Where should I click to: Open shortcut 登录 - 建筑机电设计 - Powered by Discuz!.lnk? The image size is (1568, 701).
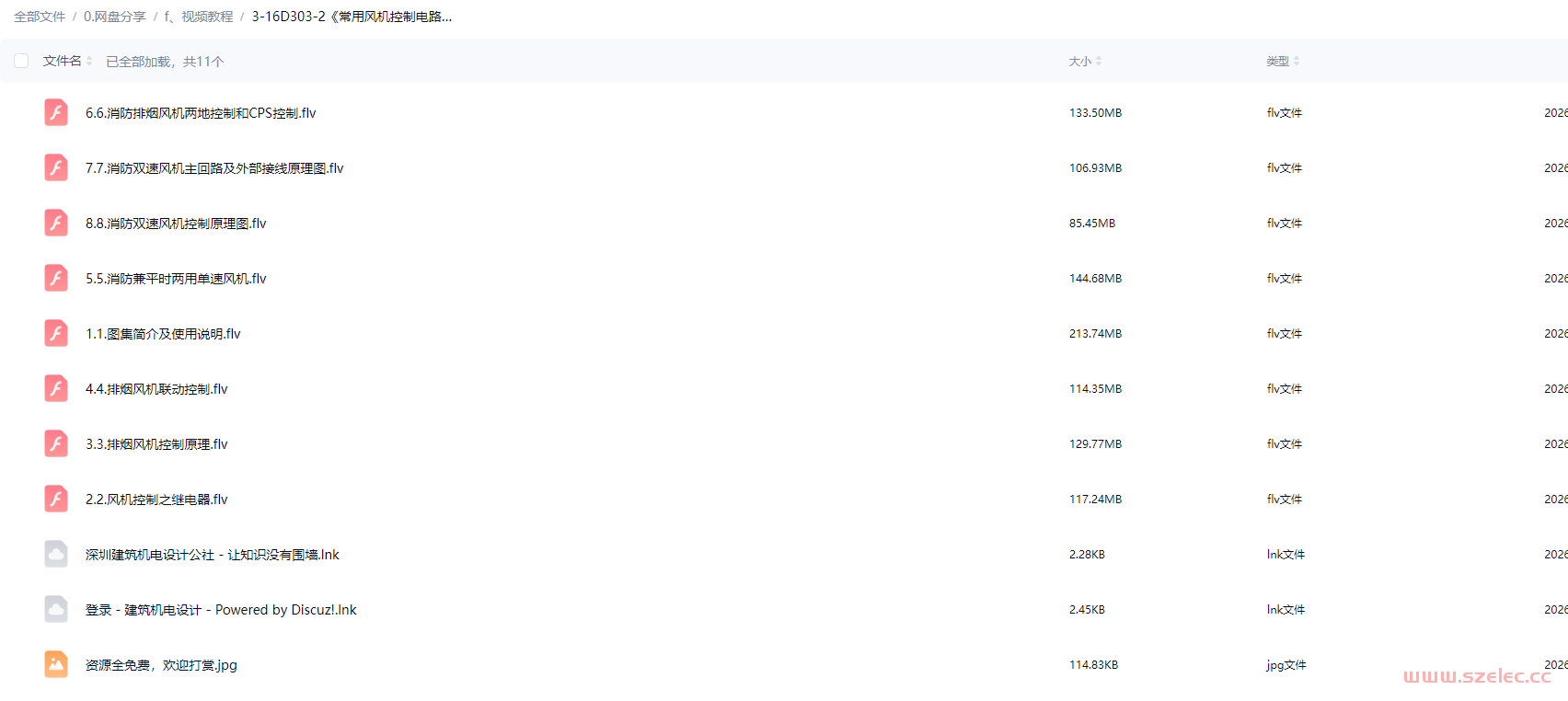click(221, 610)
